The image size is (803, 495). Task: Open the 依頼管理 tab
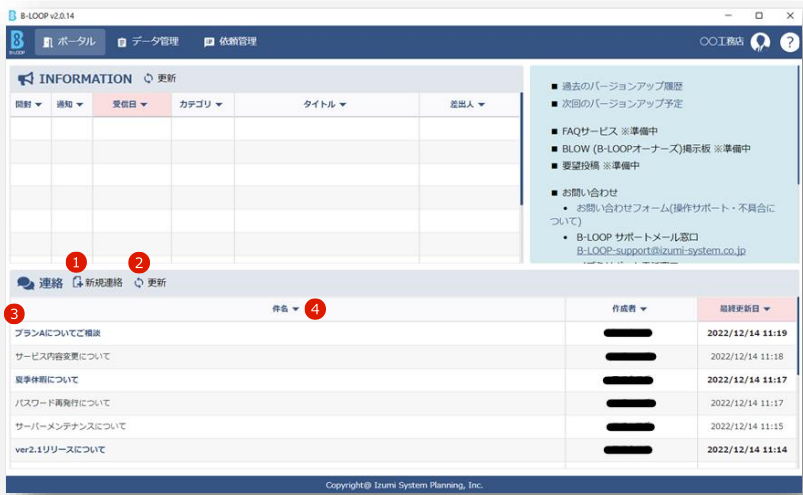click(230, 42)
